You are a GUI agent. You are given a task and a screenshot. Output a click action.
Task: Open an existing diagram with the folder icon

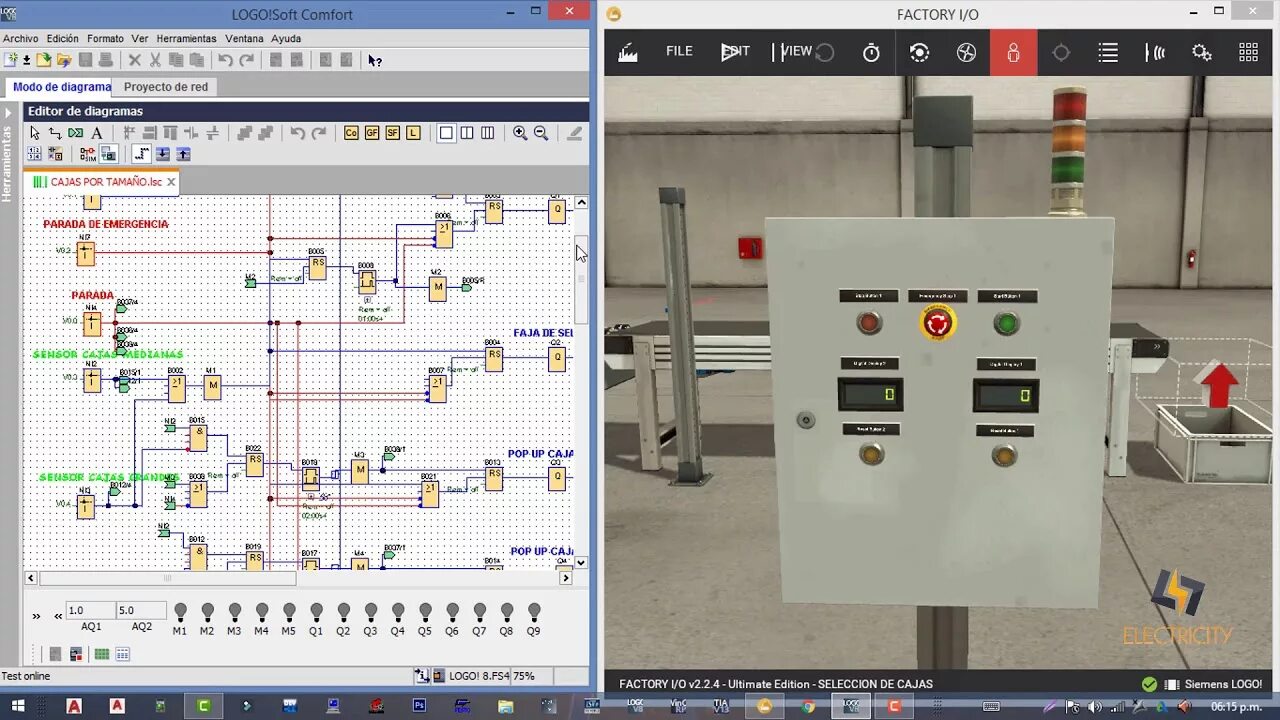43,60
